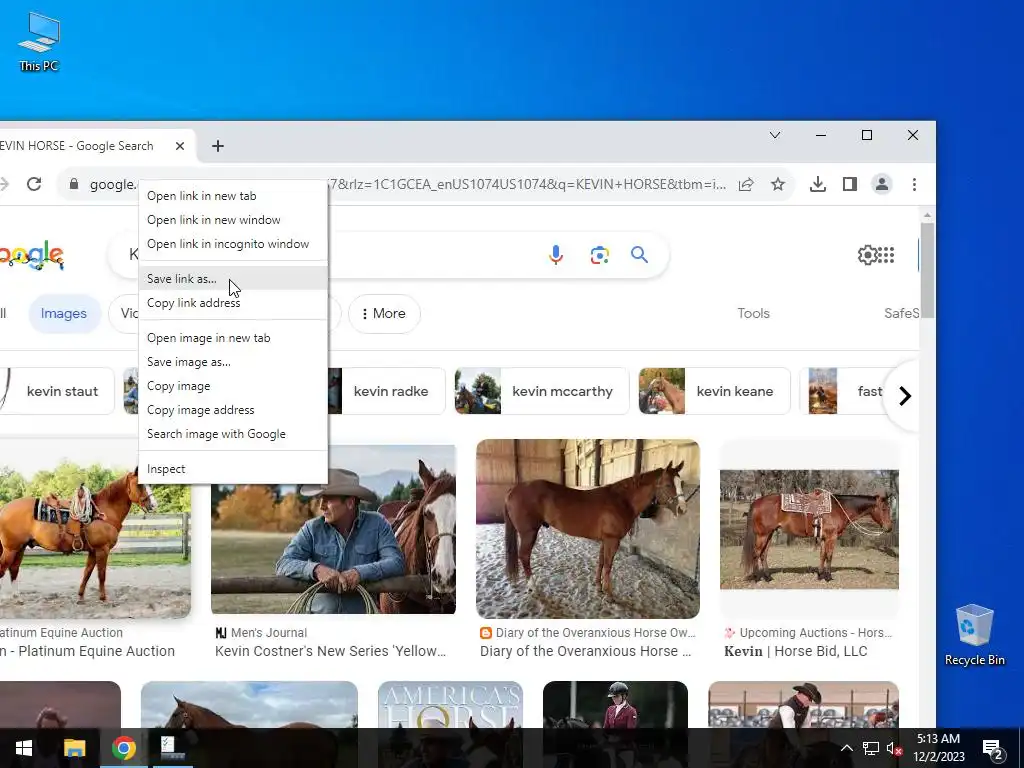Image resolution: width=1024 pixels, height=768 pixels.
Task: Open the Recycle Bin desktop icon
Action: 974,635
